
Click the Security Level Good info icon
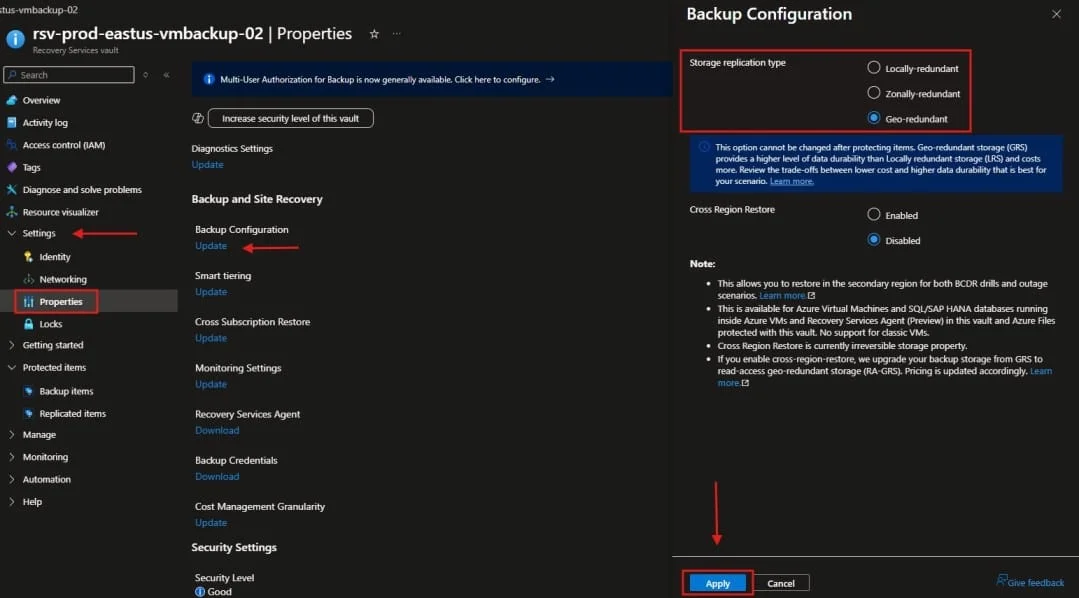[200, 592]
